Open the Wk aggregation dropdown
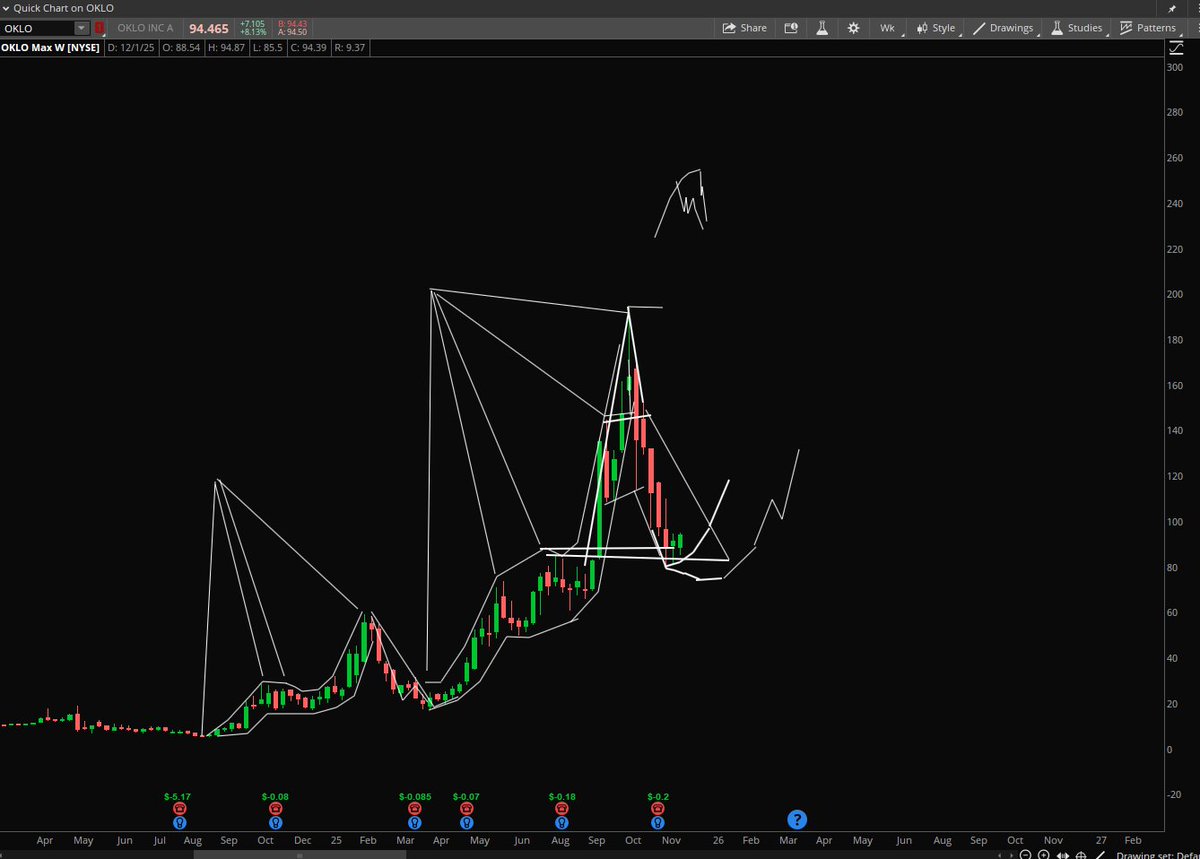This screenshot has height=859, width=1200. tap(887, 27)
